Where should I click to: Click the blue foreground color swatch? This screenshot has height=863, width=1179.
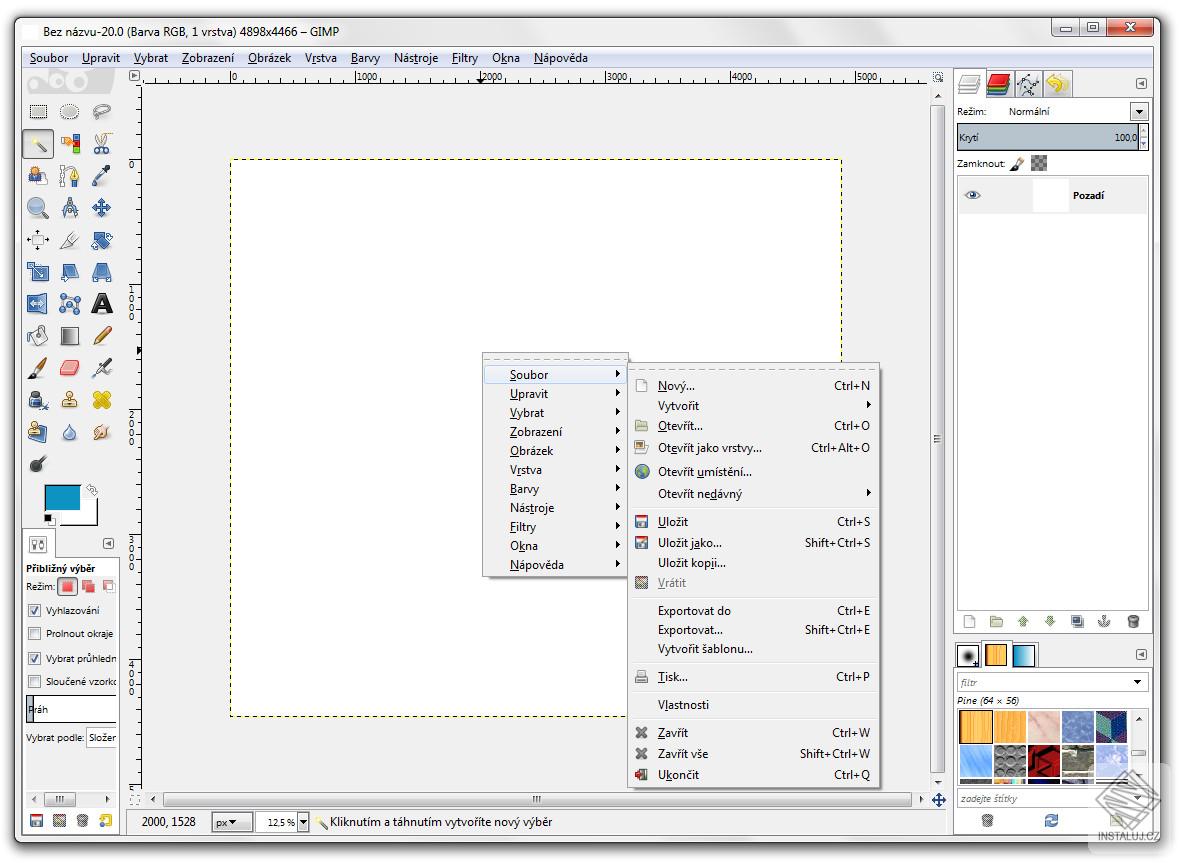click(62, 497)
